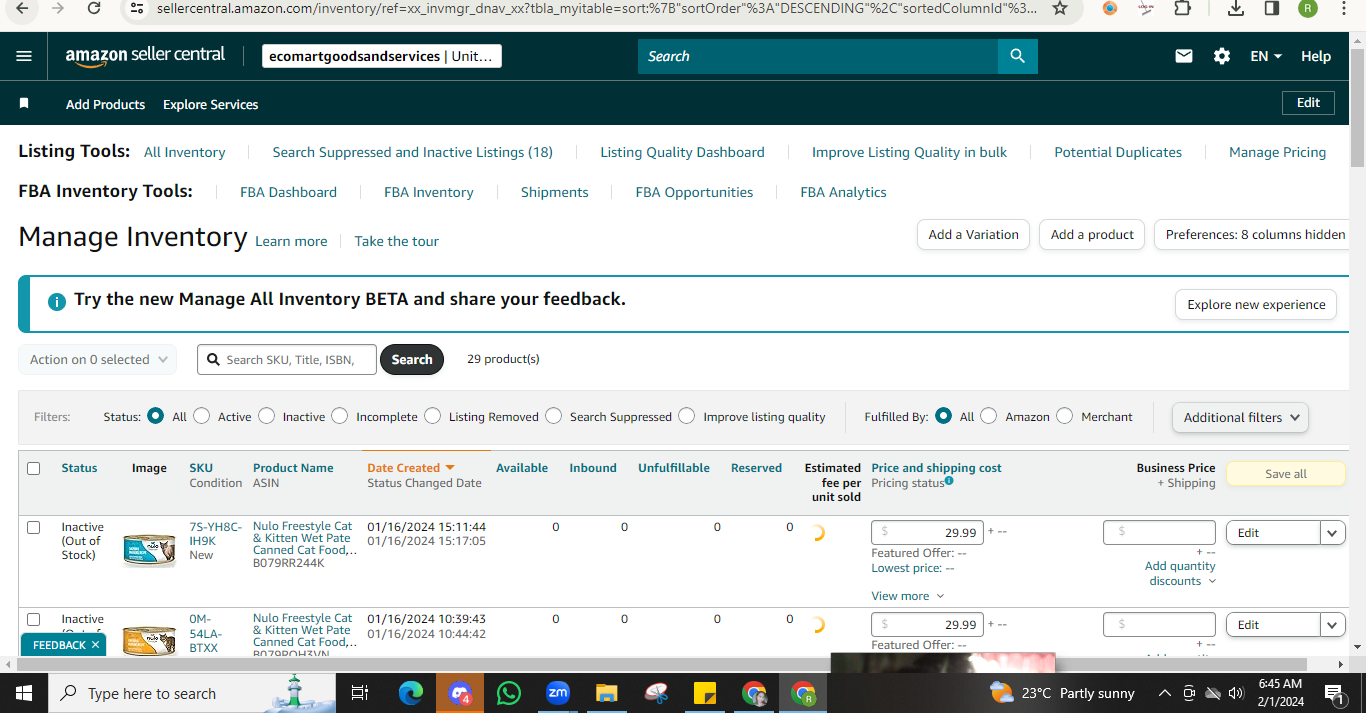Open Shipments tool
Screen dimensions: 1366x713
click(554, 192)
